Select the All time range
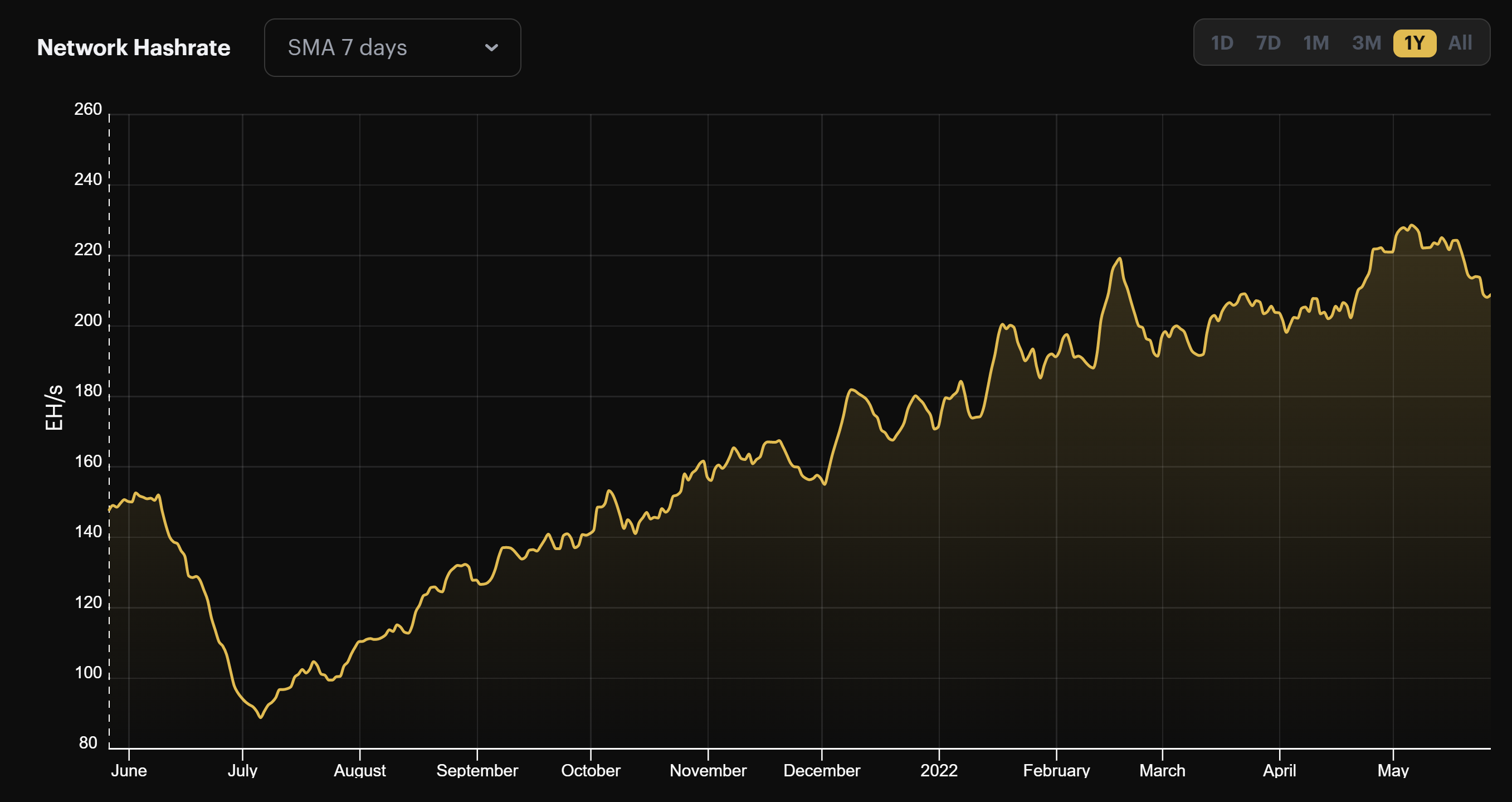 coord(1461,42)
